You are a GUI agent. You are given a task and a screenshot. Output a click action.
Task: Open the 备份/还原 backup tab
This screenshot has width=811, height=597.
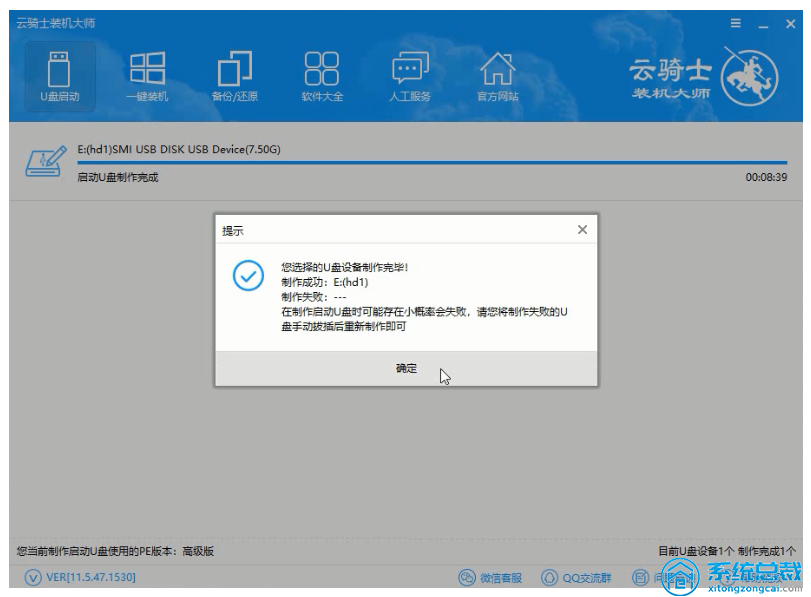234,77
